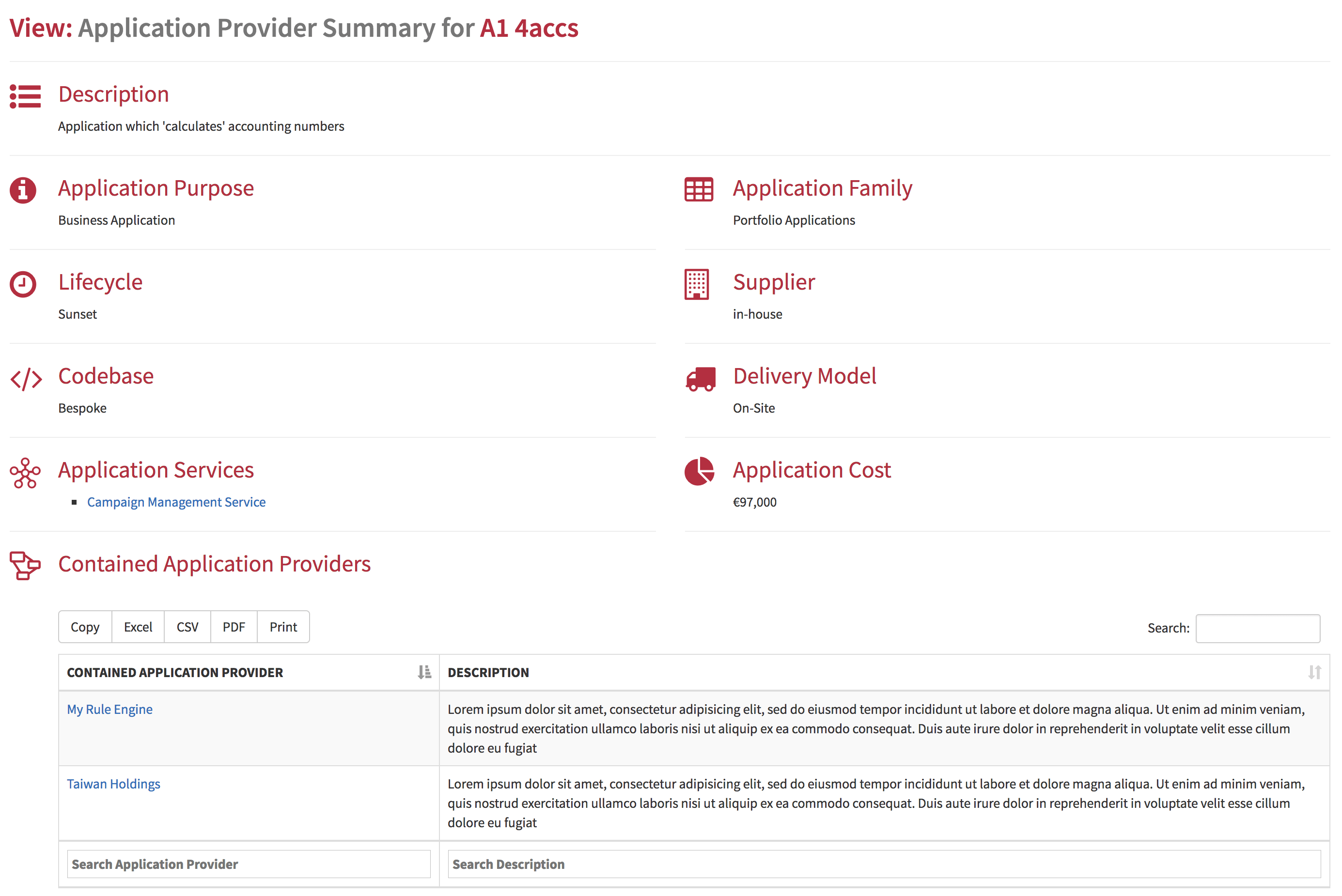Image resolution: width=1342 pixels, height=896 pixels.
Task: Sort the Description column header
Action: tap(1314, 671)
